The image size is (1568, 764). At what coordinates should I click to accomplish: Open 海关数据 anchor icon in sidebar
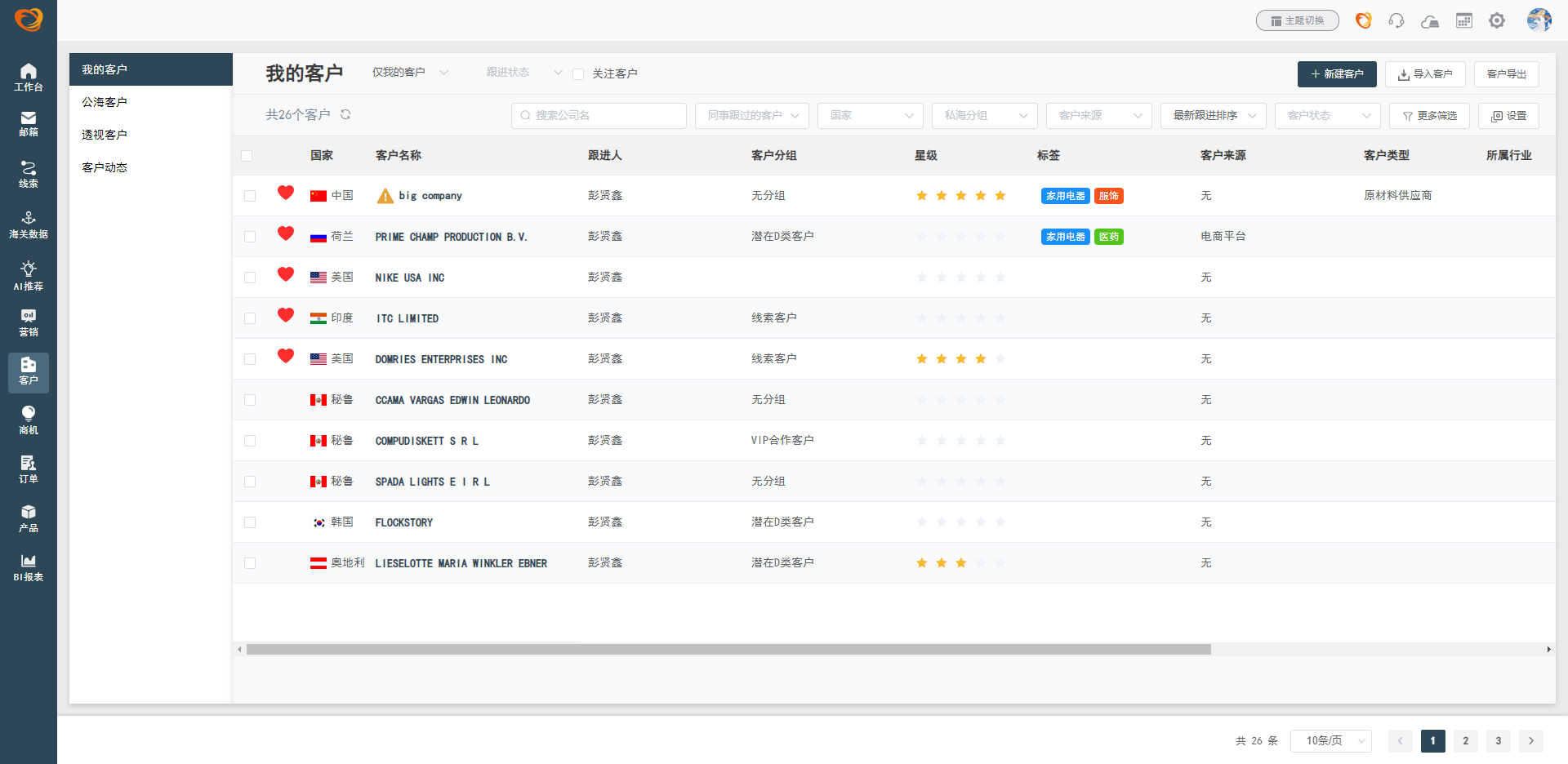tap(28, 224)
